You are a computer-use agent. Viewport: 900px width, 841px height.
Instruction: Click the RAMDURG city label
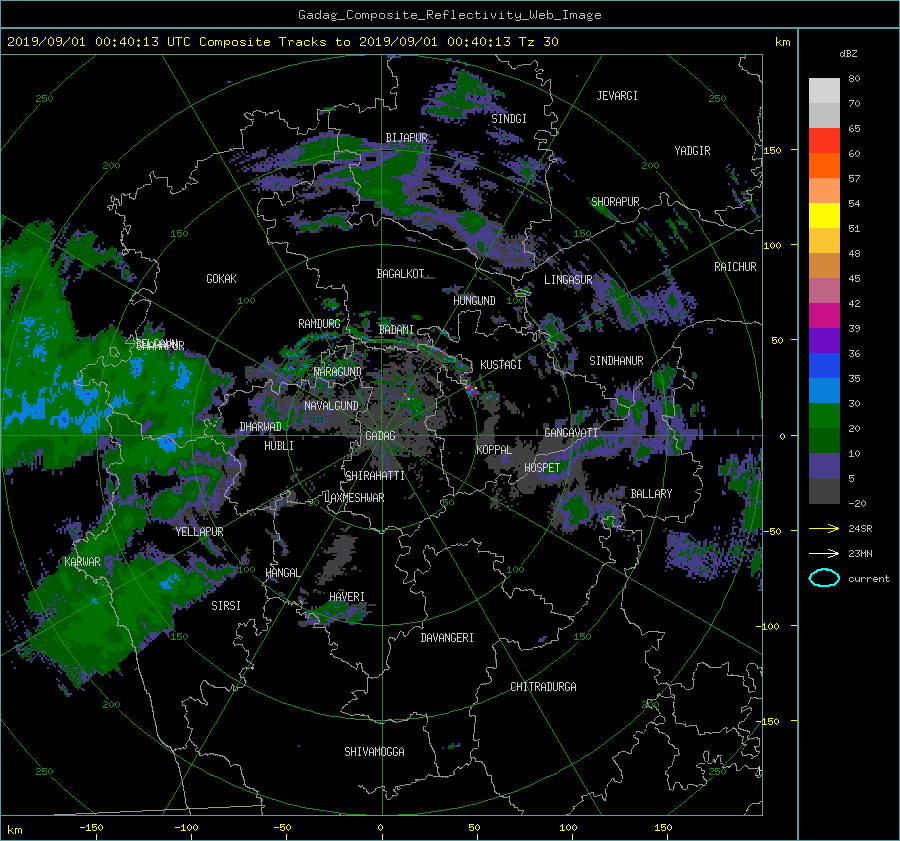319,324
